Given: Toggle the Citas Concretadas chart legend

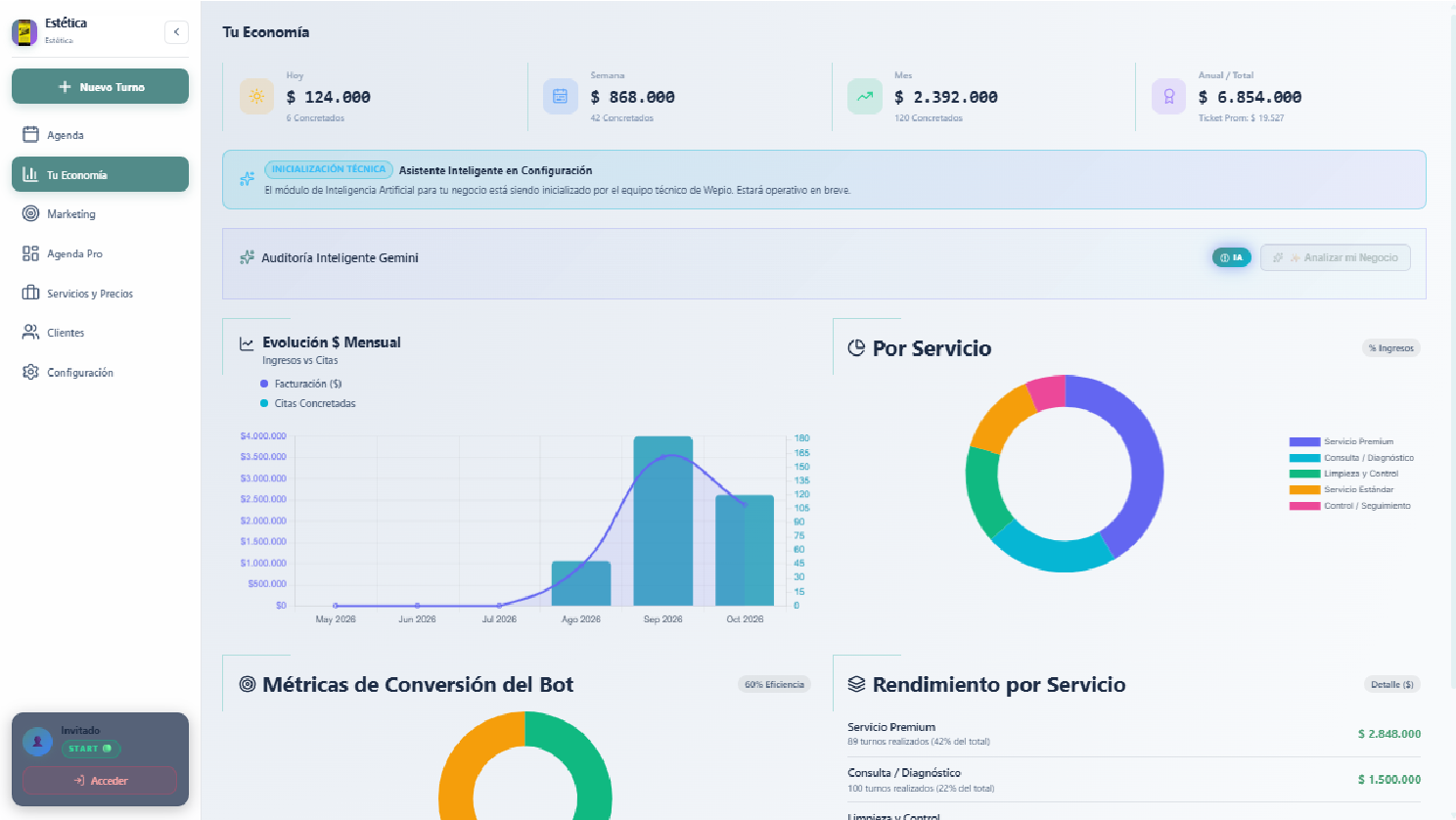Looking at the screenshot, I should [308, 403].
